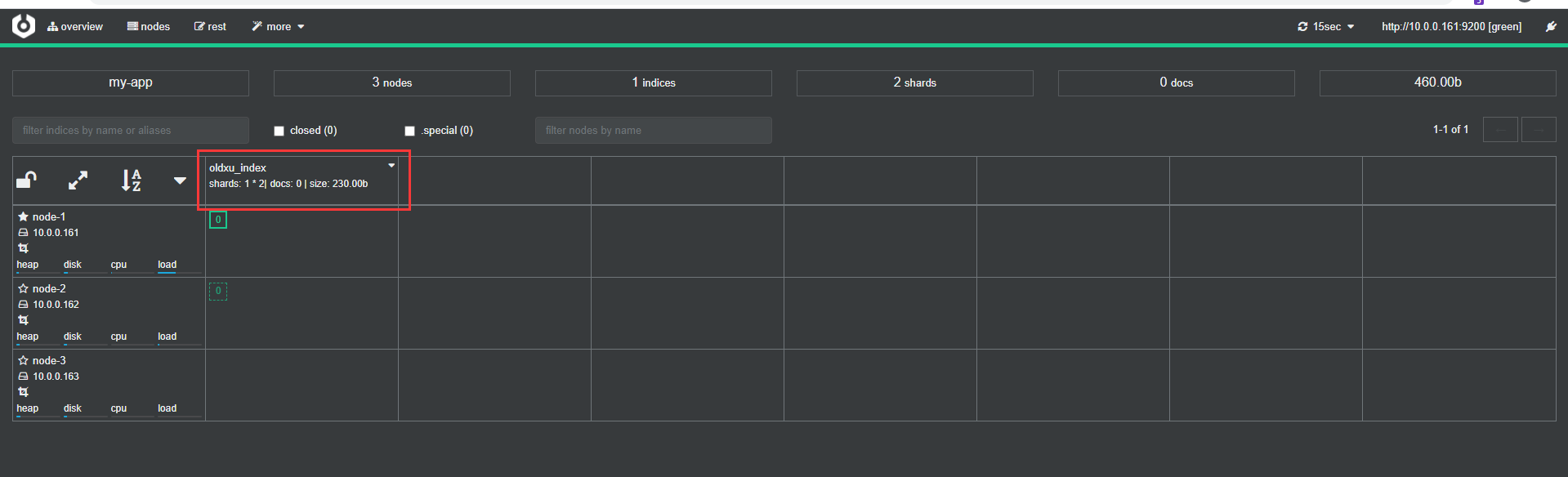Open the cluster actions caret dropdown

click(180, 181)
